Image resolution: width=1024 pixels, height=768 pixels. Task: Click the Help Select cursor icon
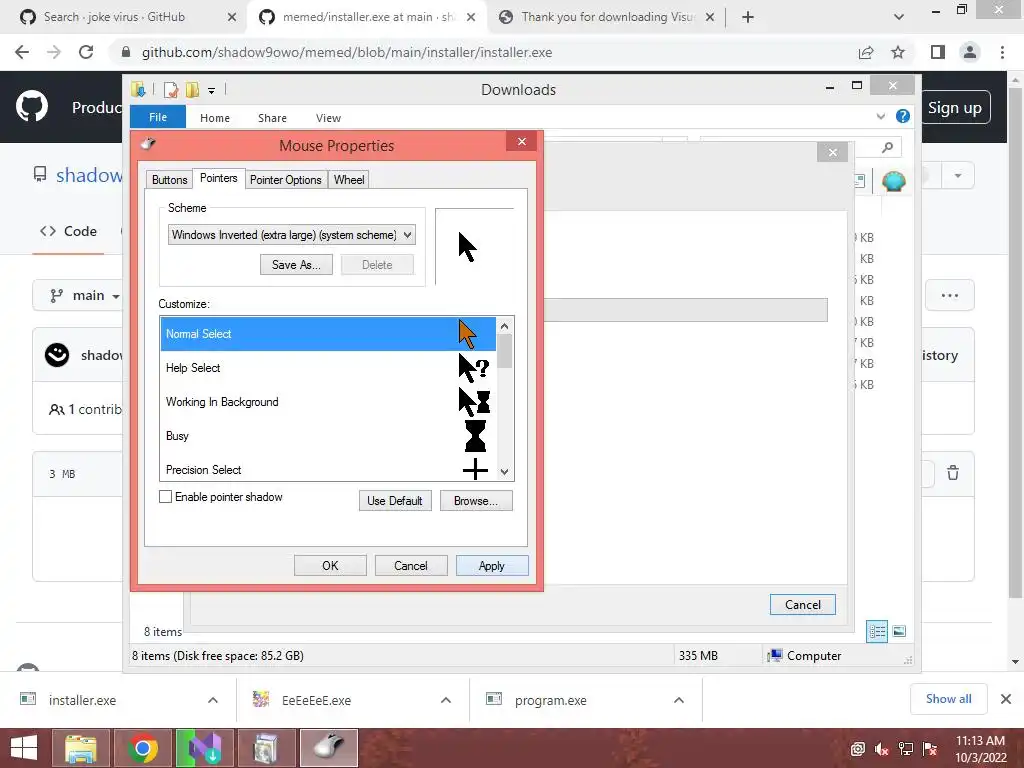pos(473,368)
